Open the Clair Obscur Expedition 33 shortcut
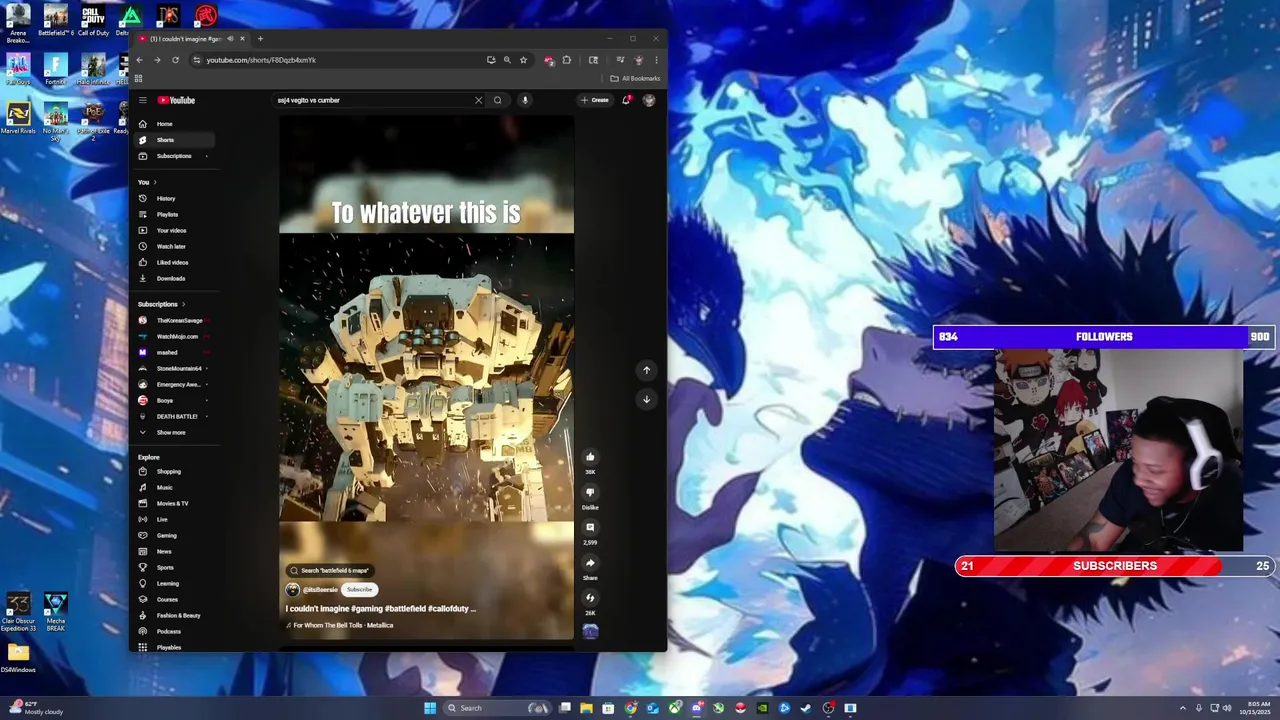The height and width of the screenshot is (720, 1280). coord(18,612)
